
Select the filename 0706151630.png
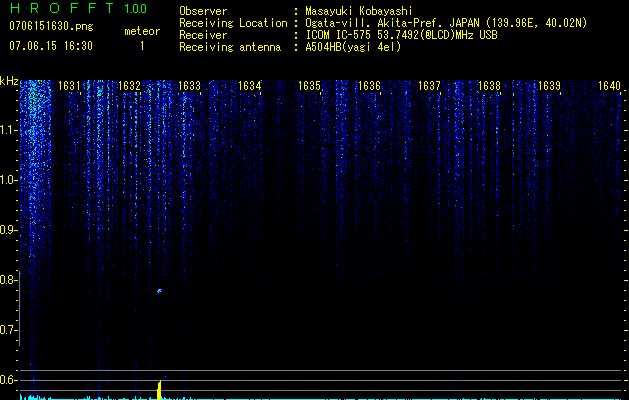(x=51, y=27)
